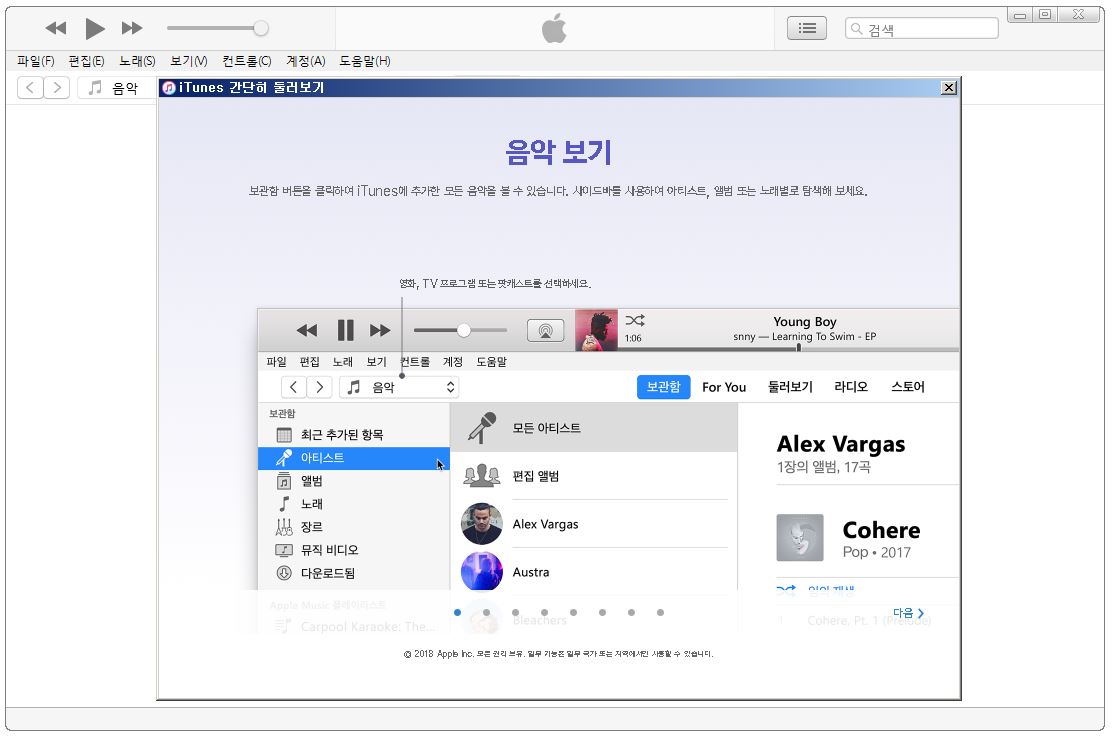Select 앨범 in the sidebar

tap(353, 481)
